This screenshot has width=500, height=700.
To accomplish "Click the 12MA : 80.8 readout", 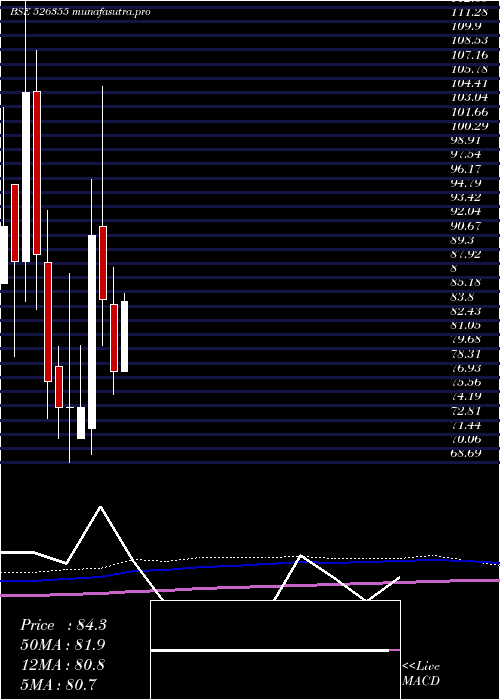I will 63,665.
